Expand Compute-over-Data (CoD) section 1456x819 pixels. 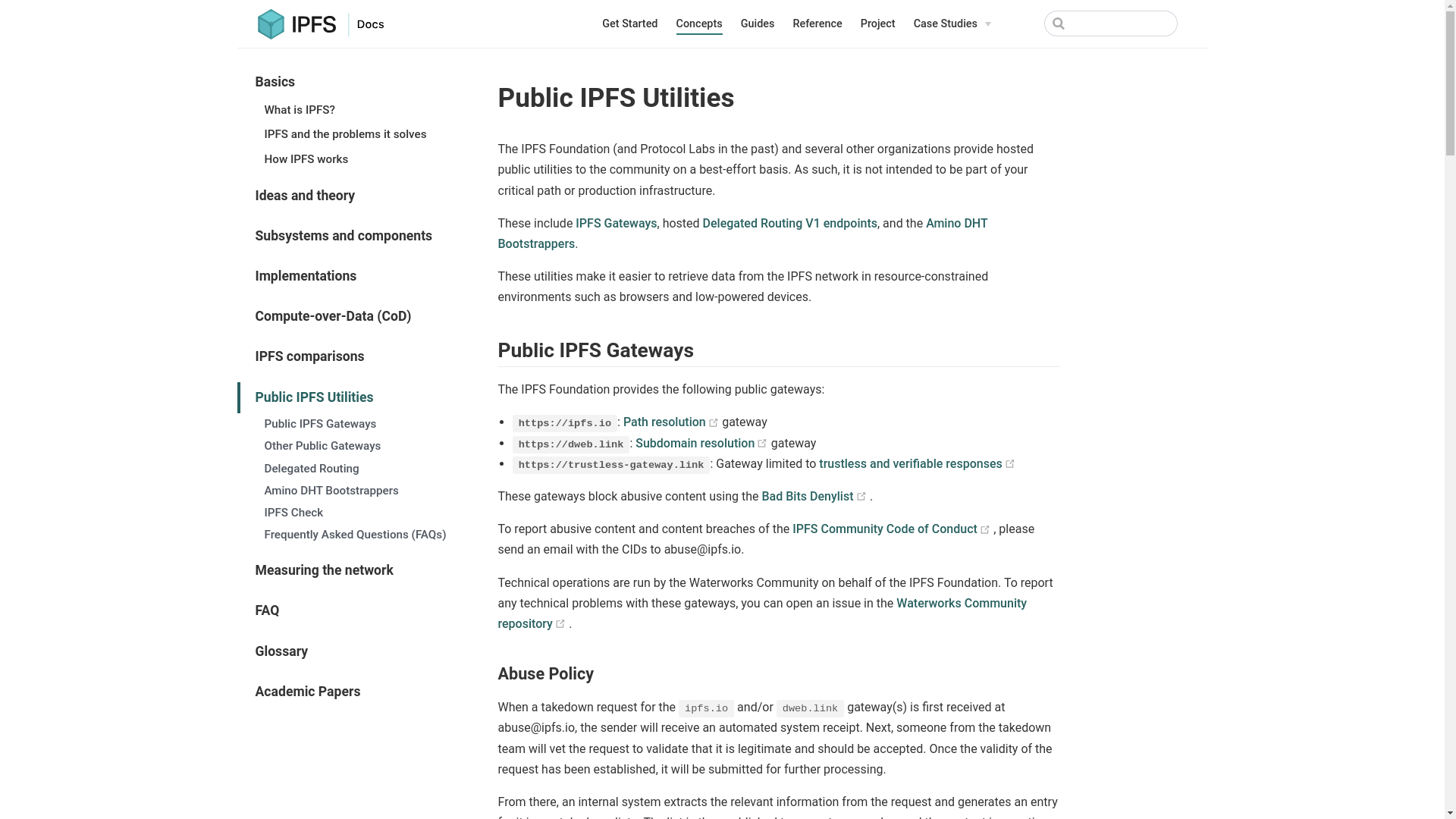(332, 316)
